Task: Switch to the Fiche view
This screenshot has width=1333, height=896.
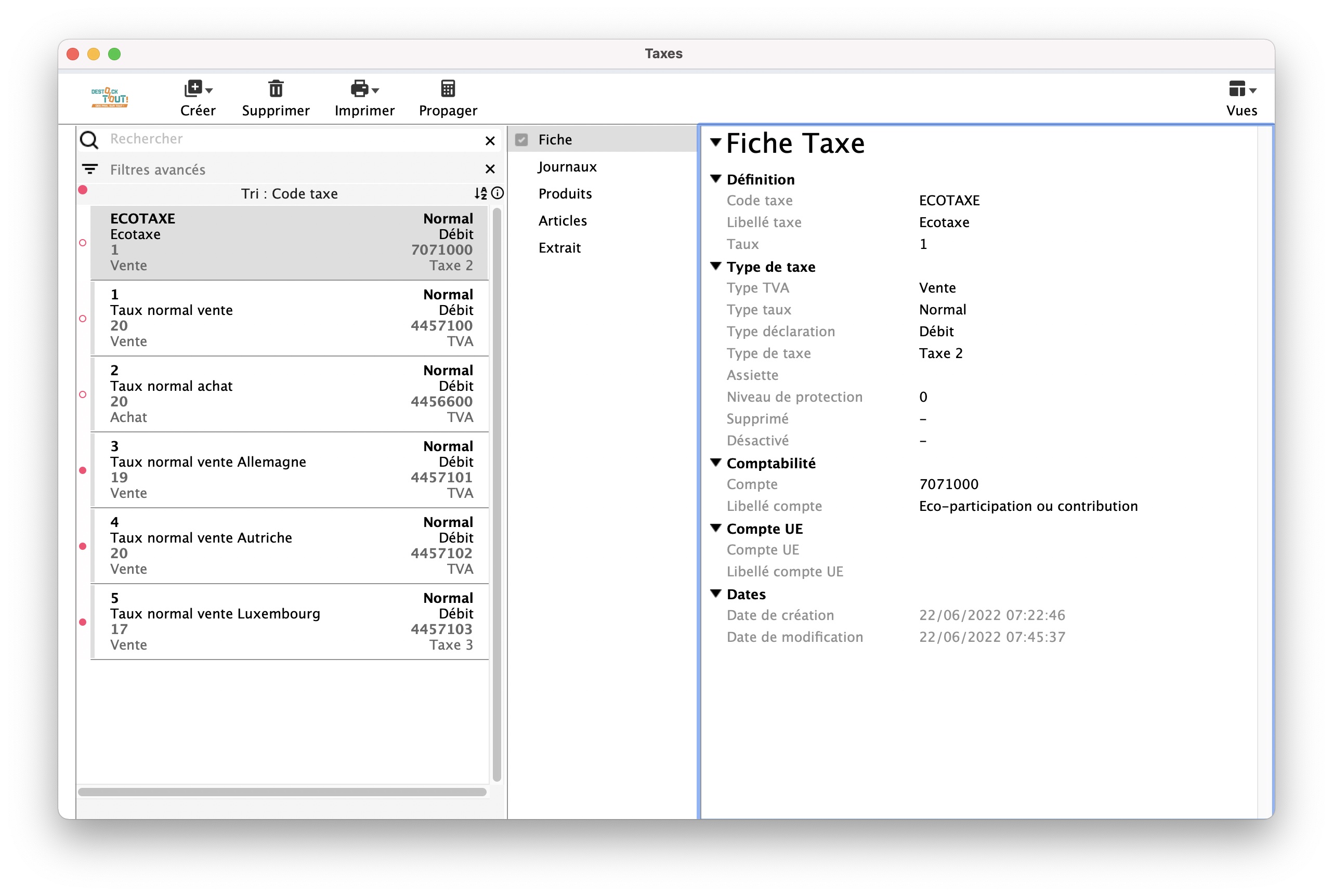Action: pyautogui.click(x=555, y=139)
